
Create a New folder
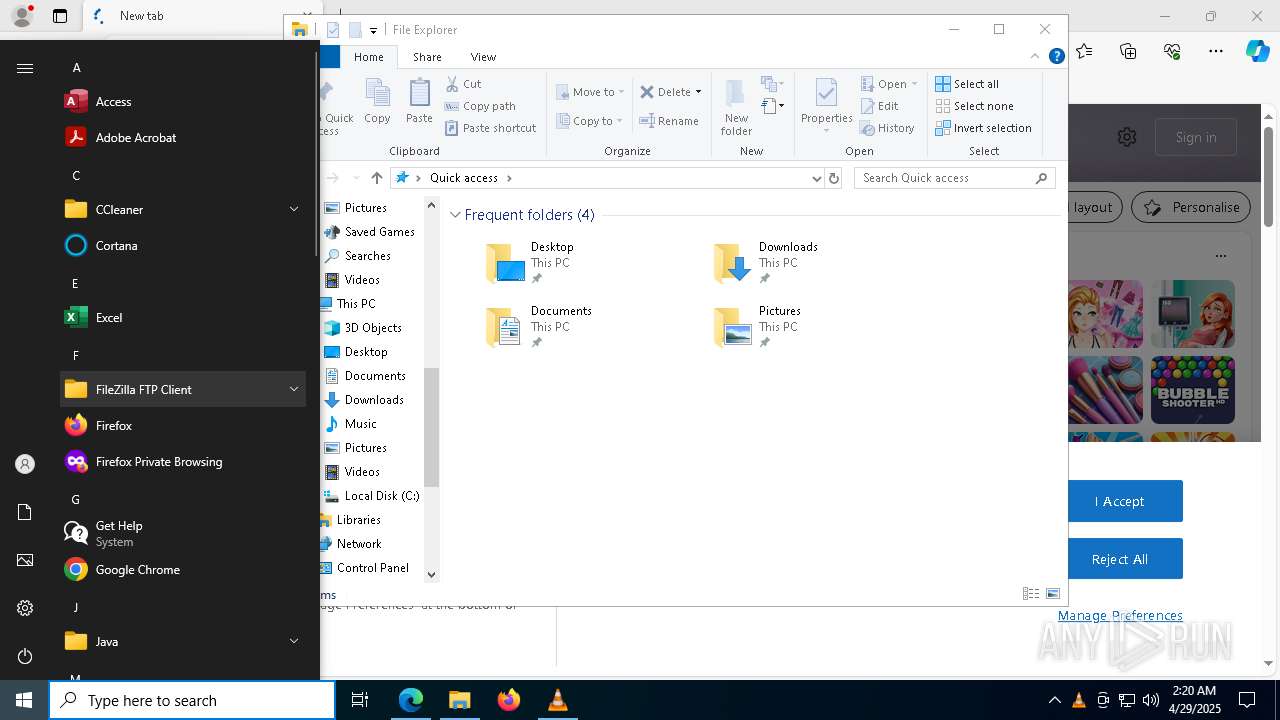(736, 106)
